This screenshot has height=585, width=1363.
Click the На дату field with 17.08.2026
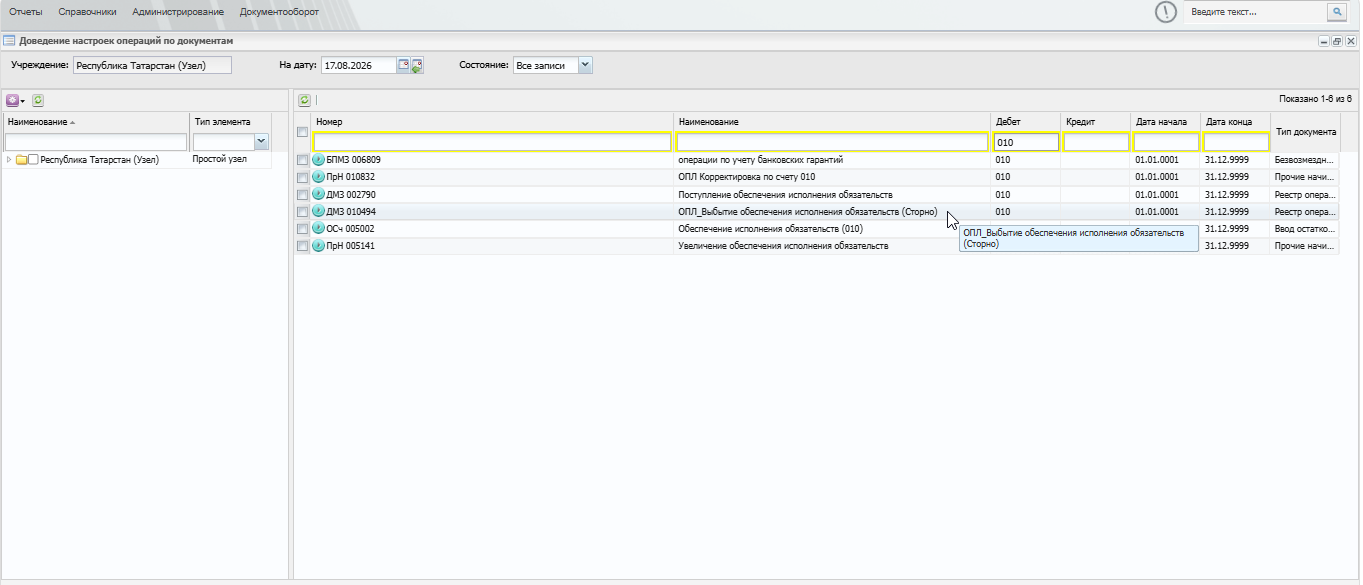coord(359,65)
